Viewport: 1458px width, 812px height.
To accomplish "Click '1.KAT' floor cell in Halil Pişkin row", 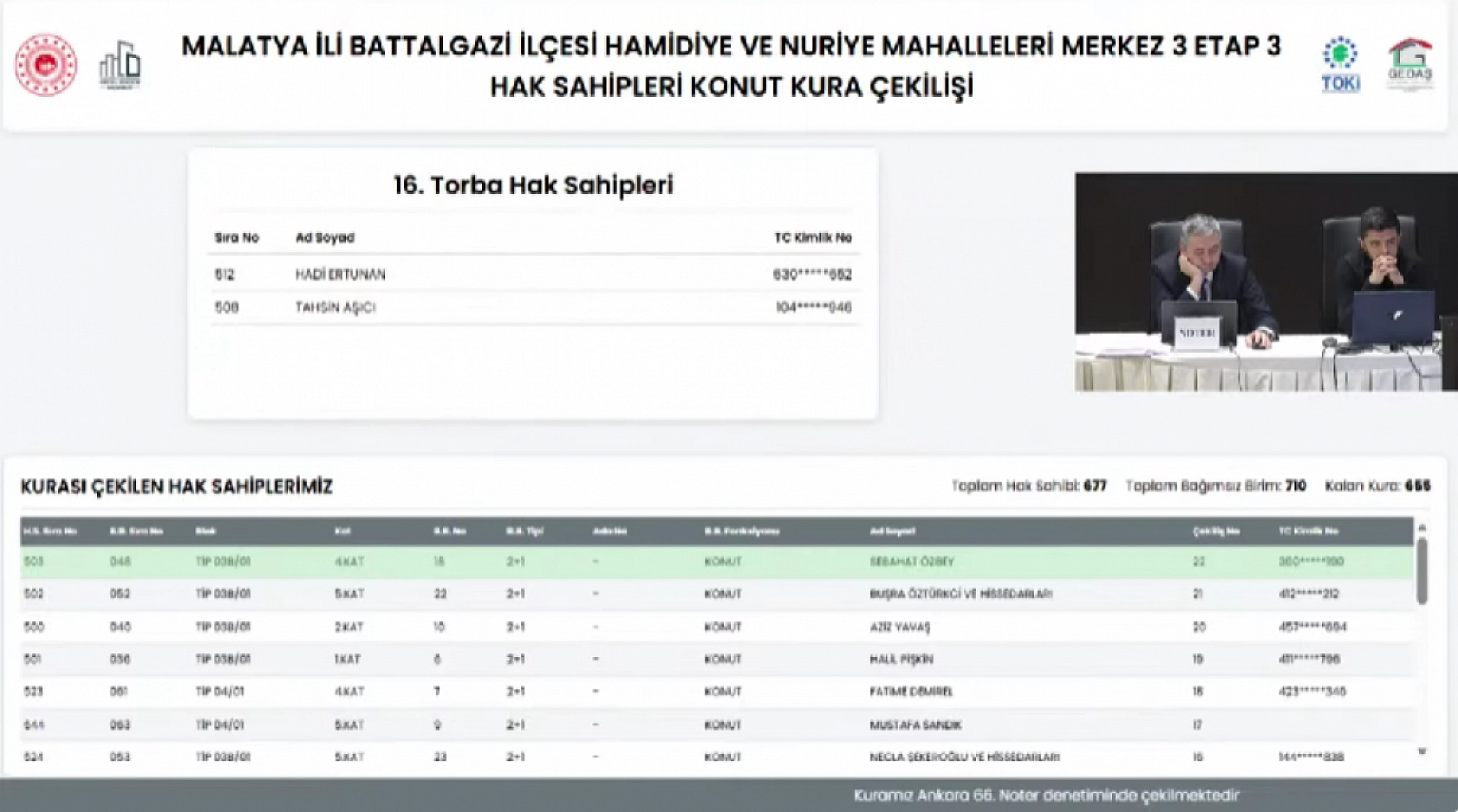I will tap(348, 659).
